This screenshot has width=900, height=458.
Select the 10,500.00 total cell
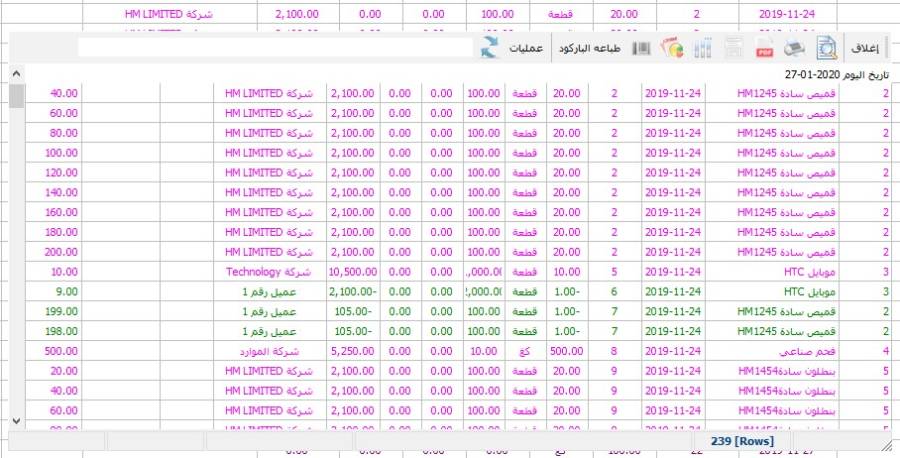[353, 272]
